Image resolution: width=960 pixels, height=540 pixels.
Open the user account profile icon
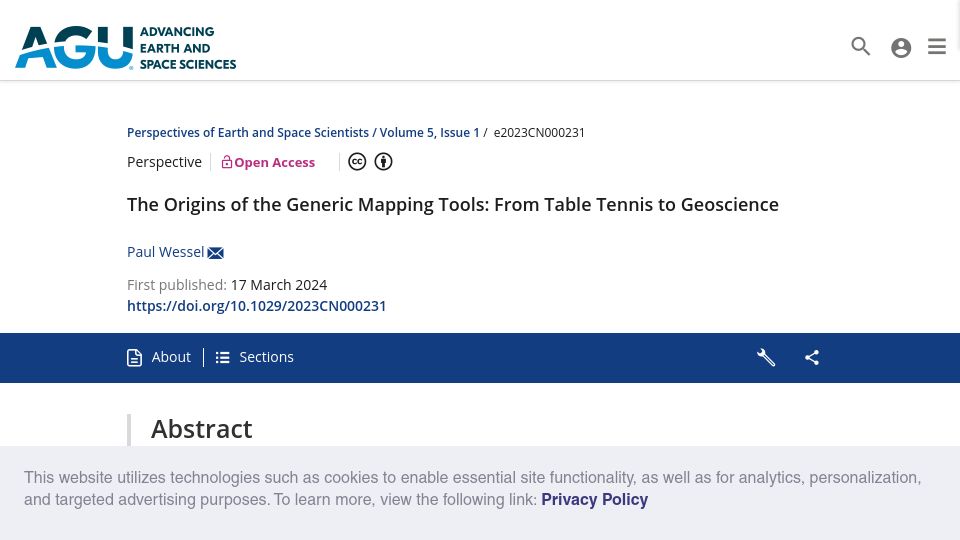(901, 48)
